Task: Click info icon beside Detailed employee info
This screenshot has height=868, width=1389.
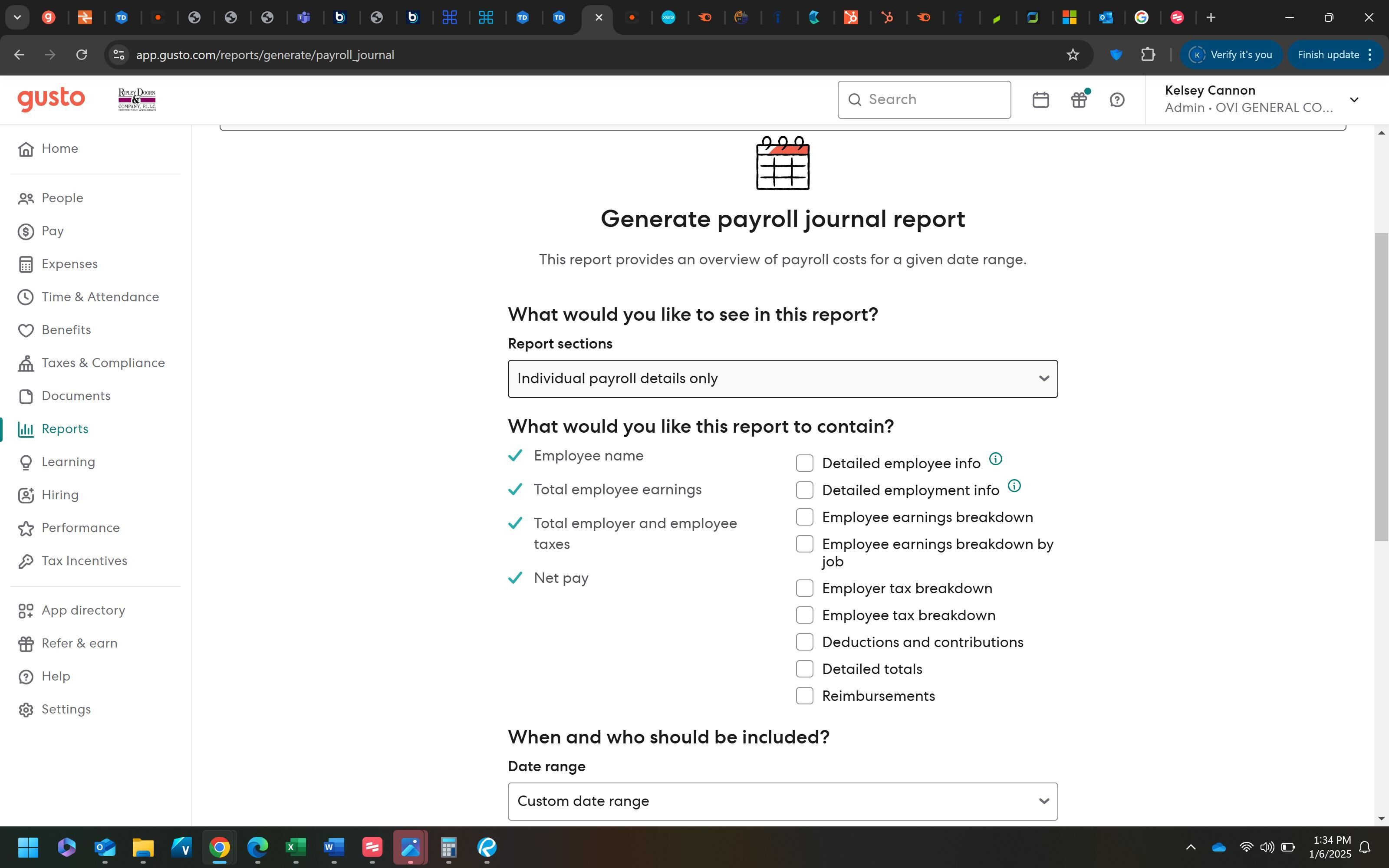Action: 996,459
